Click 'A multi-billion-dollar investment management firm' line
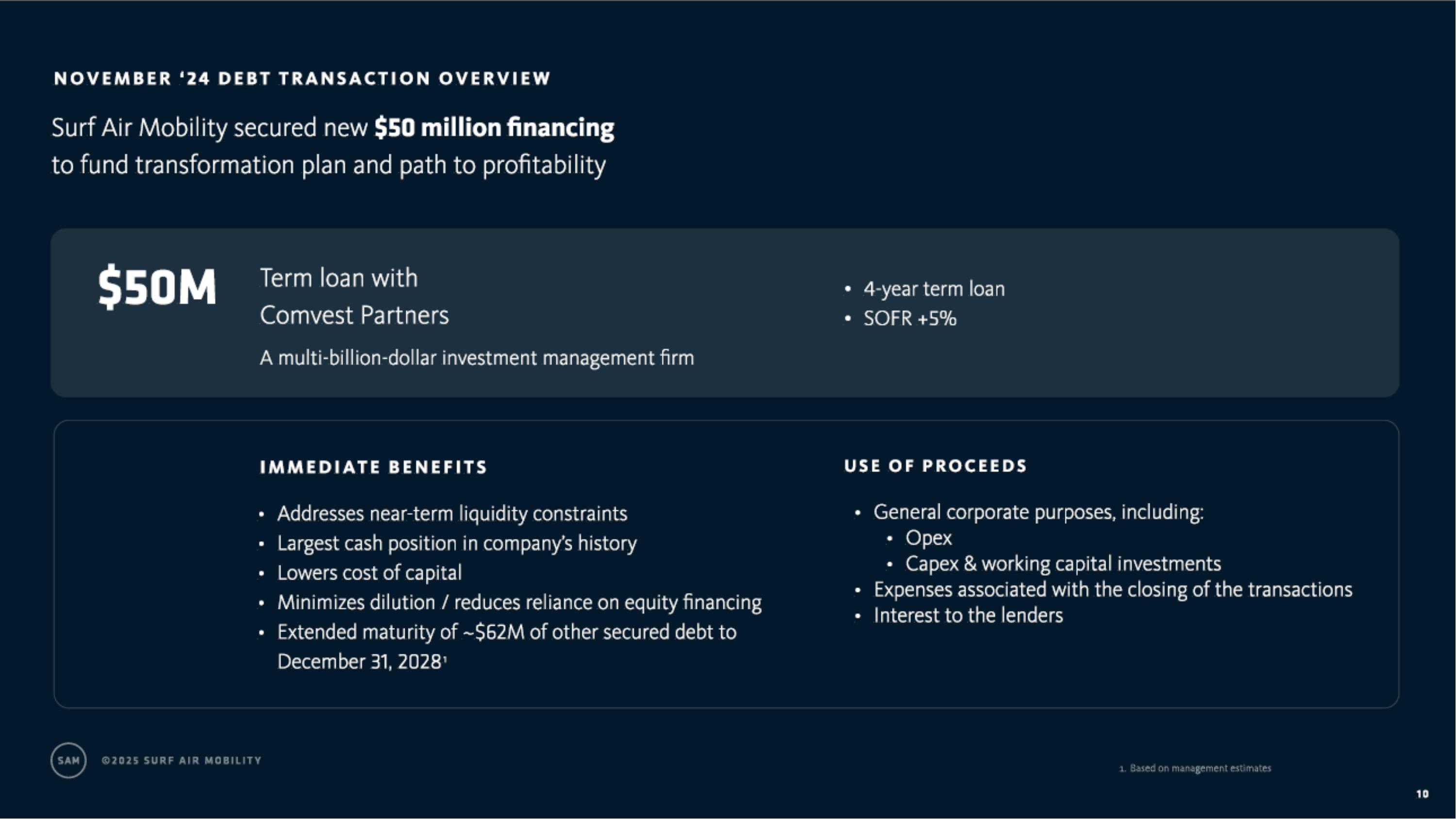The height and width of the screenshot is (819, 1456). pos(477,358)
